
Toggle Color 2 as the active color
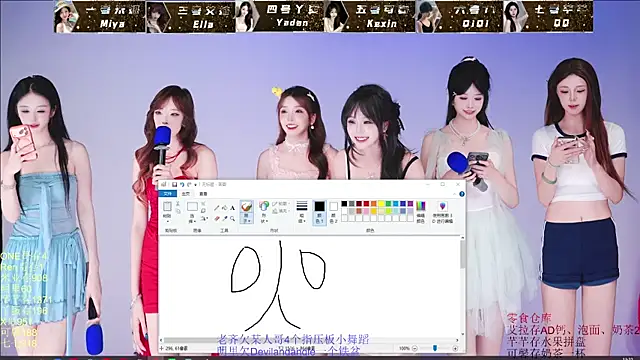(x=333, y=212)
